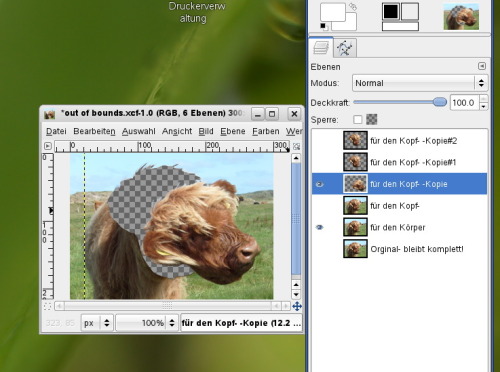Switch to the Paths tab
The height and width of the screenshot is (372, 500).
(x=345, y=48)
